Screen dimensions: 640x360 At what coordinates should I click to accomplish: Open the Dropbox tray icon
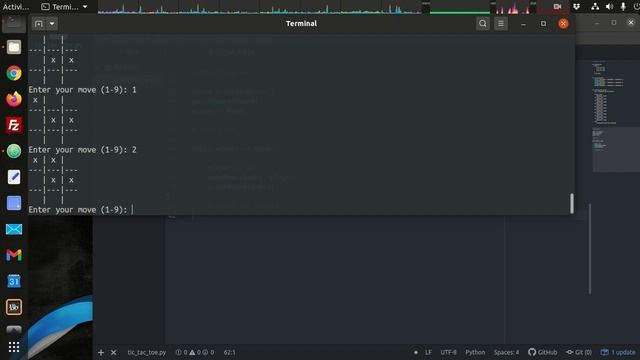tap(576, 7)
